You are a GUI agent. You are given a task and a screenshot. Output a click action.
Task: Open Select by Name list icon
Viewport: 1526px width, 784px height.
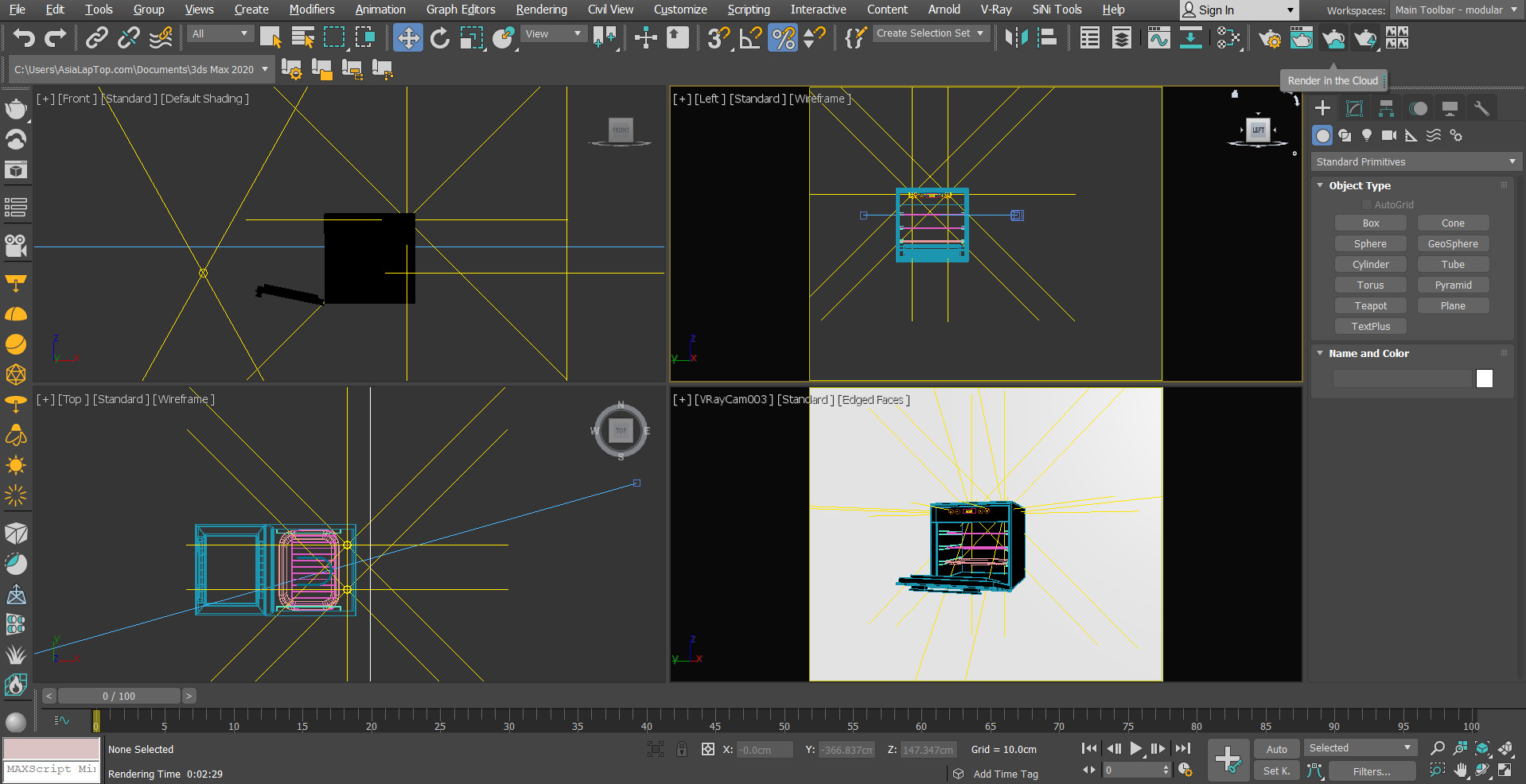point(302,37)
